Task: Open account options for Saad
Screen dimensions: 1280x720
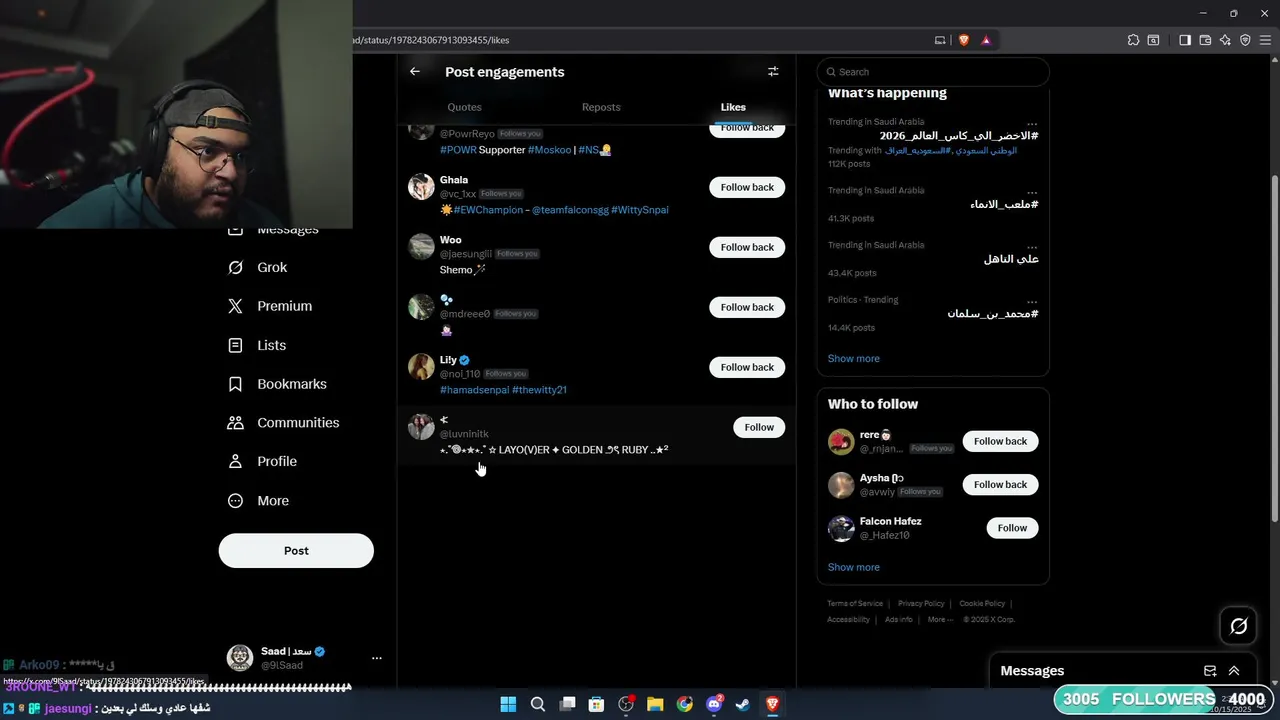Action: coord(377,658)
